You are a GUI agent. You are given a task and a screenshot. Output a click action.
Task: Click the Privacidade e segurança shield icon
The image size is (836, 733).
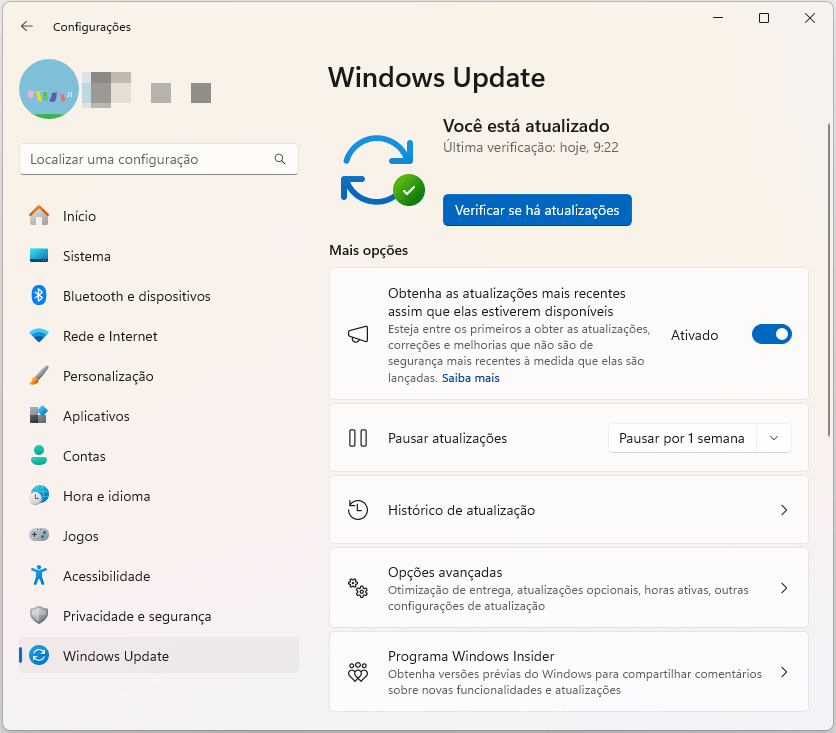(x=40, y=616)
